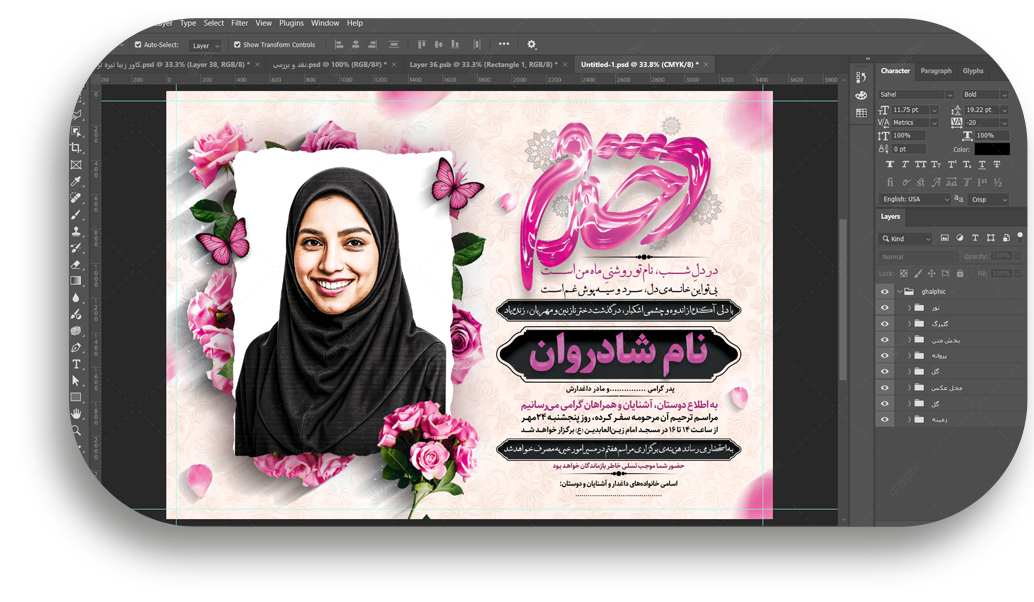Select the Eraser tool

[76, 265]
